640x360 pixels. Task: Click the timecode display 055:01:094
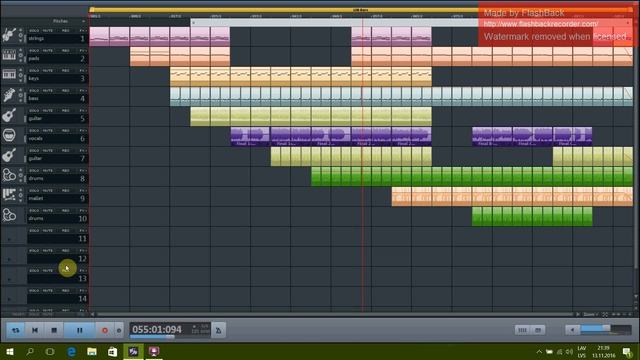[157, 329]
